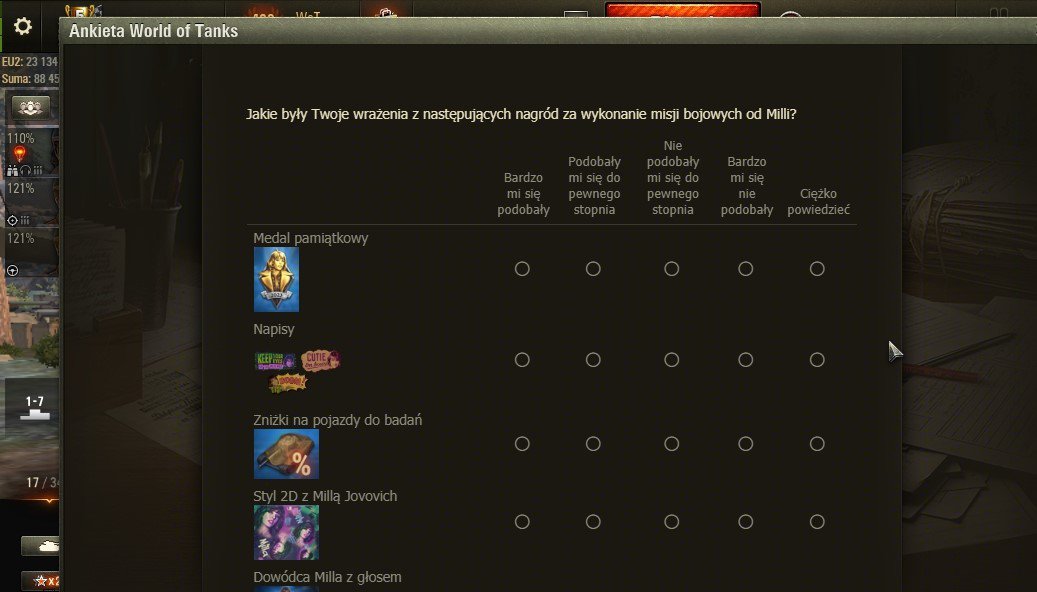This screenshot has width=1037, height=592.
Task: Open the settings gear icon
Action: [x=22, y=26]
